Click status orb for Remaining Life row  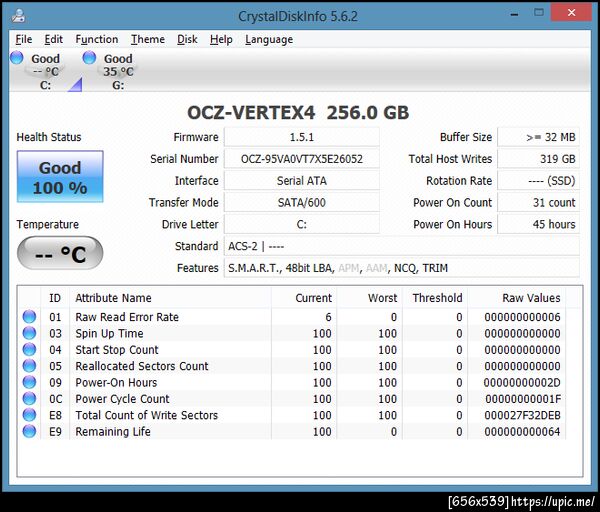[x=29, y=431]
